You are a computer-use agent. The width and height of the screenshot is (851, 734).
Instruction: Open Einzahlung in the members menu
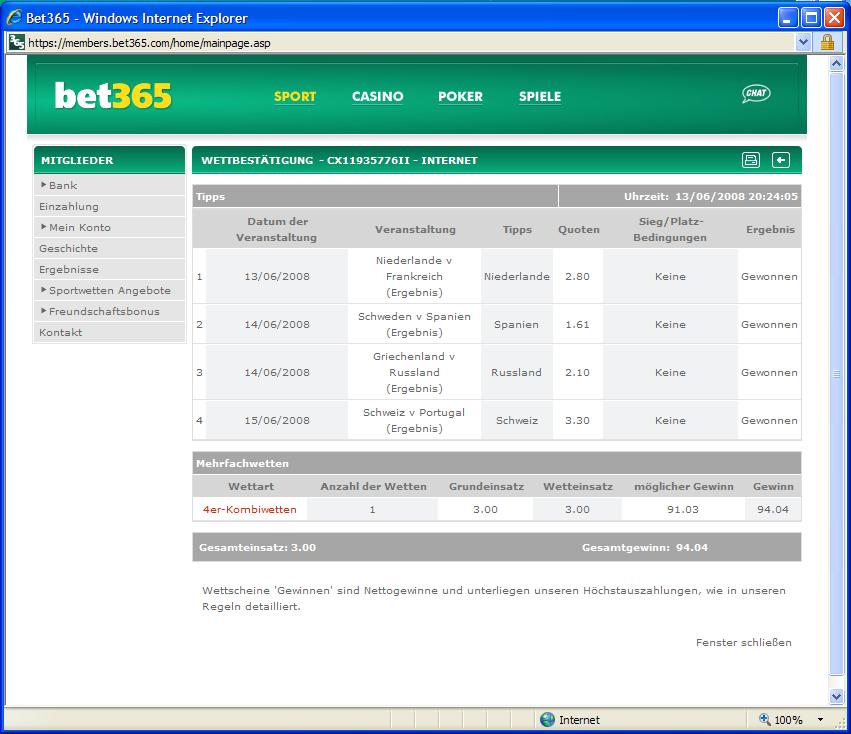point(109,206)
